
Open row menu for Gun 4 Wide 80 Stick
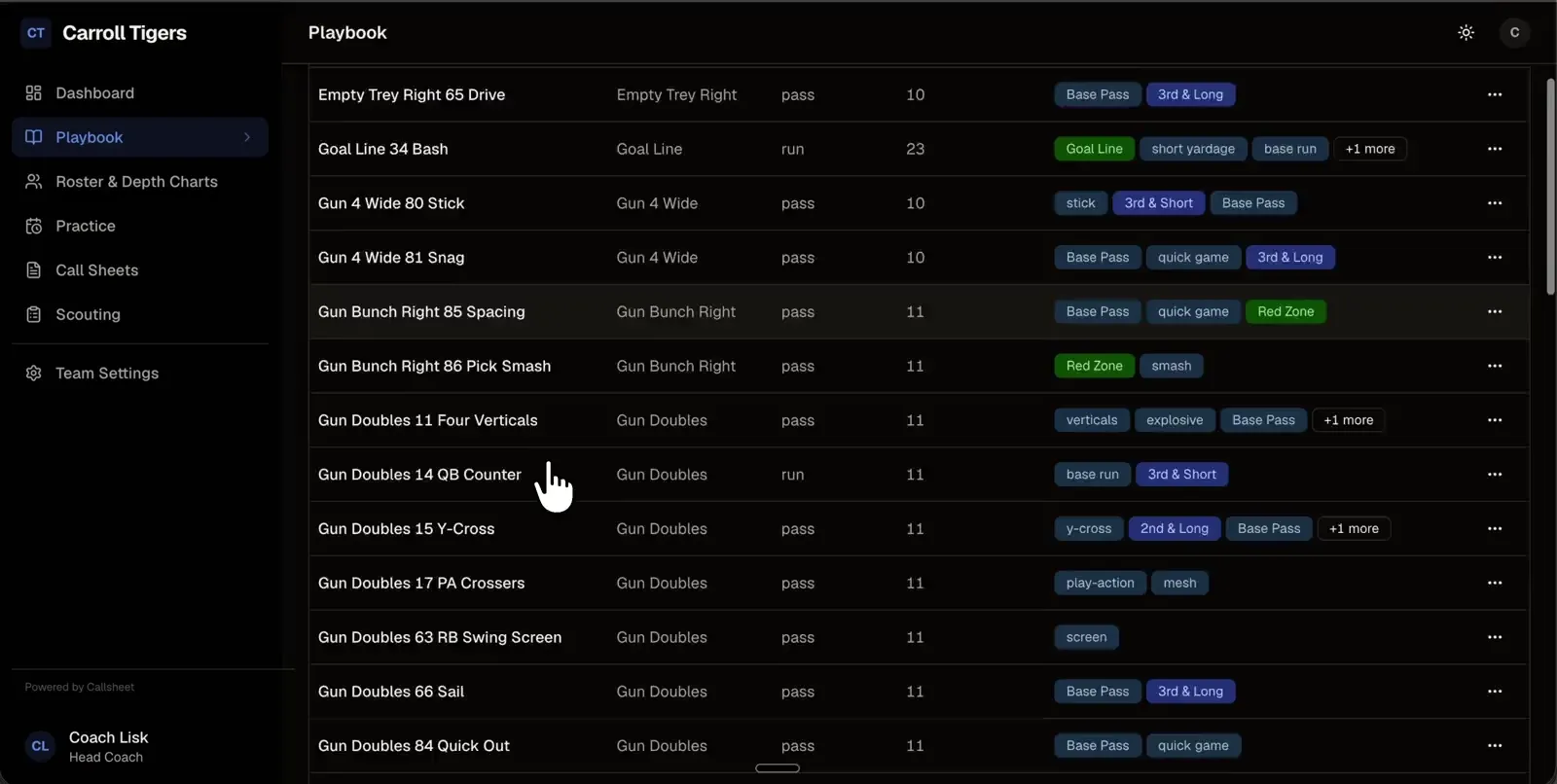1495,203
